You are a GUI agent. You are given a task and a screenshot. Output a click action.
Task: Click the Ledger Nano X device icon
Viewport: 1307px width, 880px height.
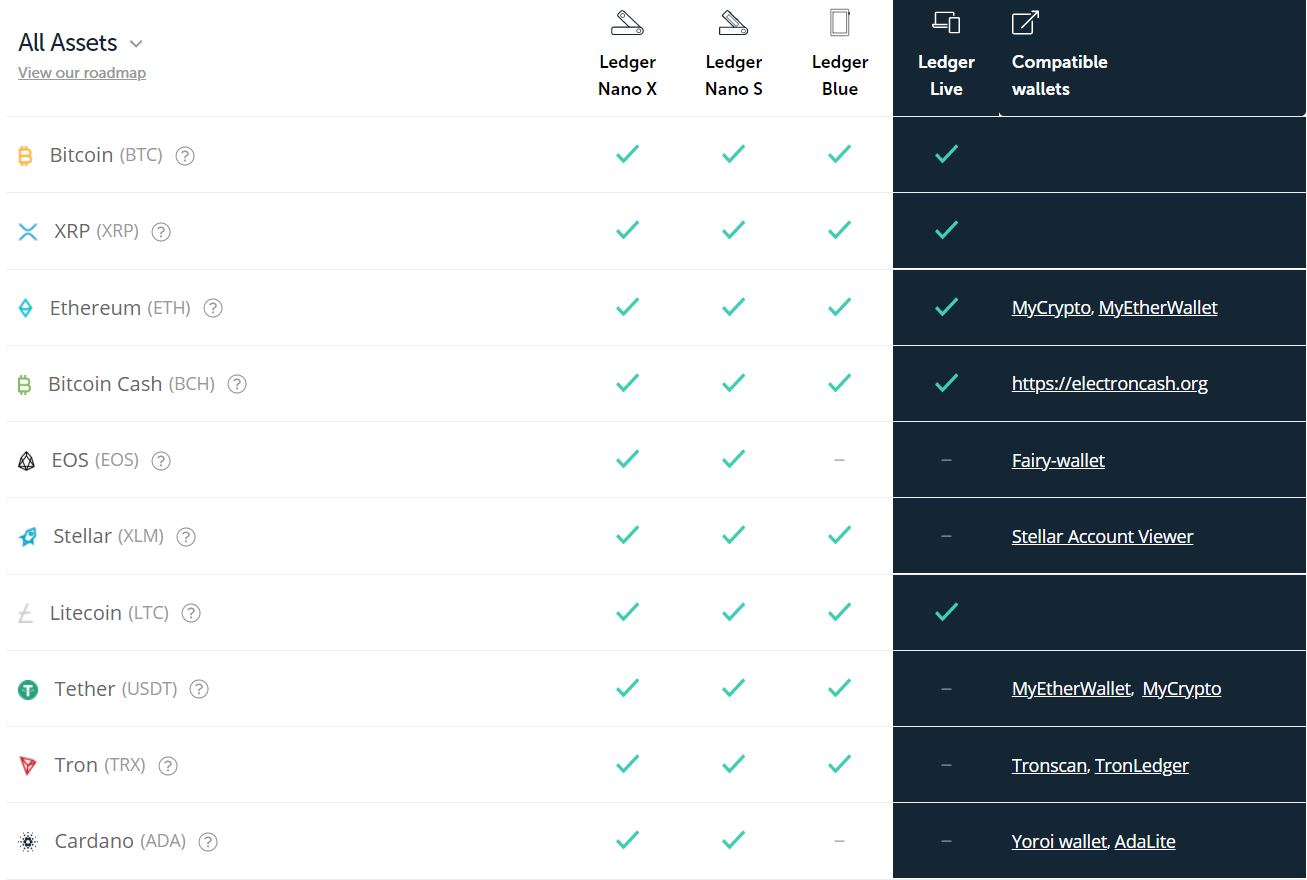tap(627, 23)
